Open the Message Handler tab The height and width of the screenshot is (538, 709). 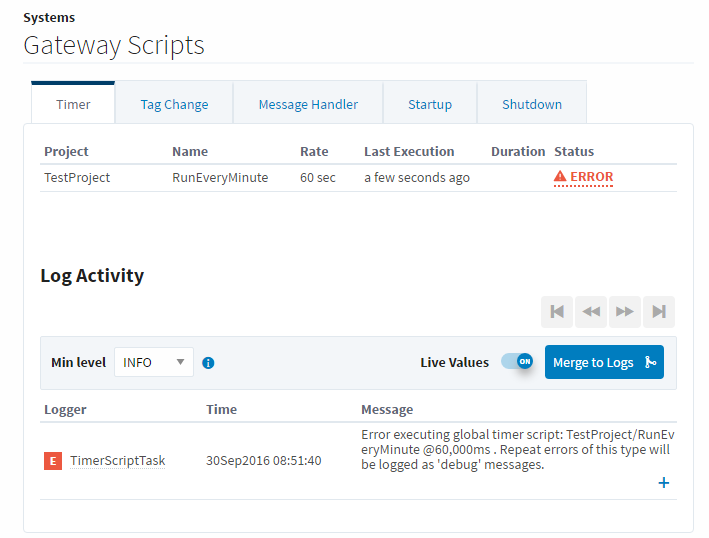coord(308,104)
